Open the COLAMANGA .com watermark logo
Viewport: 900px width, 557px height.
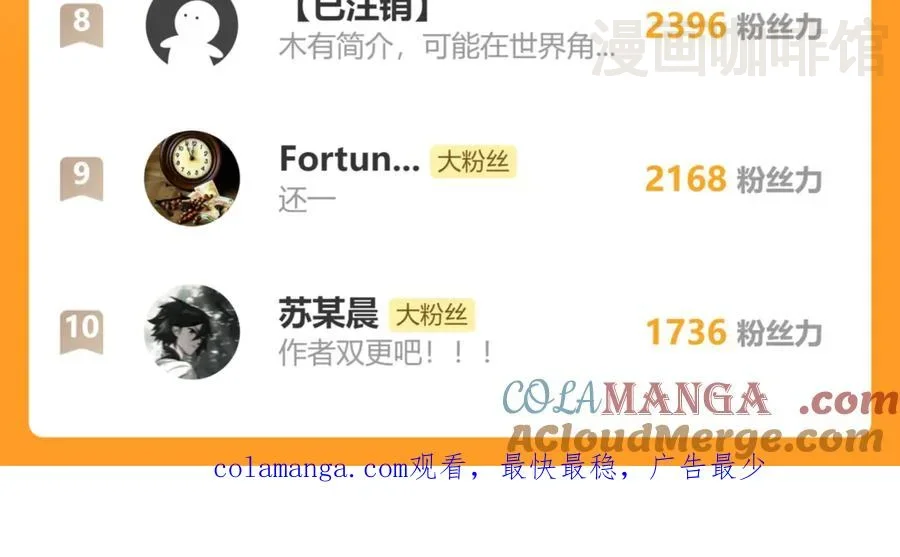click(700, 399)
